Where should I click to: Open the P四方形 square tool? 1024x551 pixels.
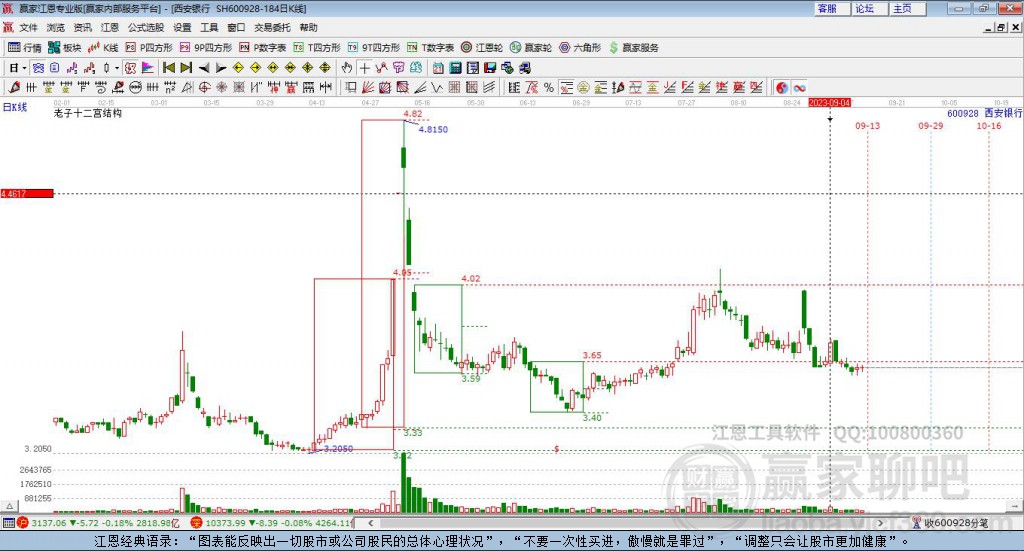tap(149, 48)
